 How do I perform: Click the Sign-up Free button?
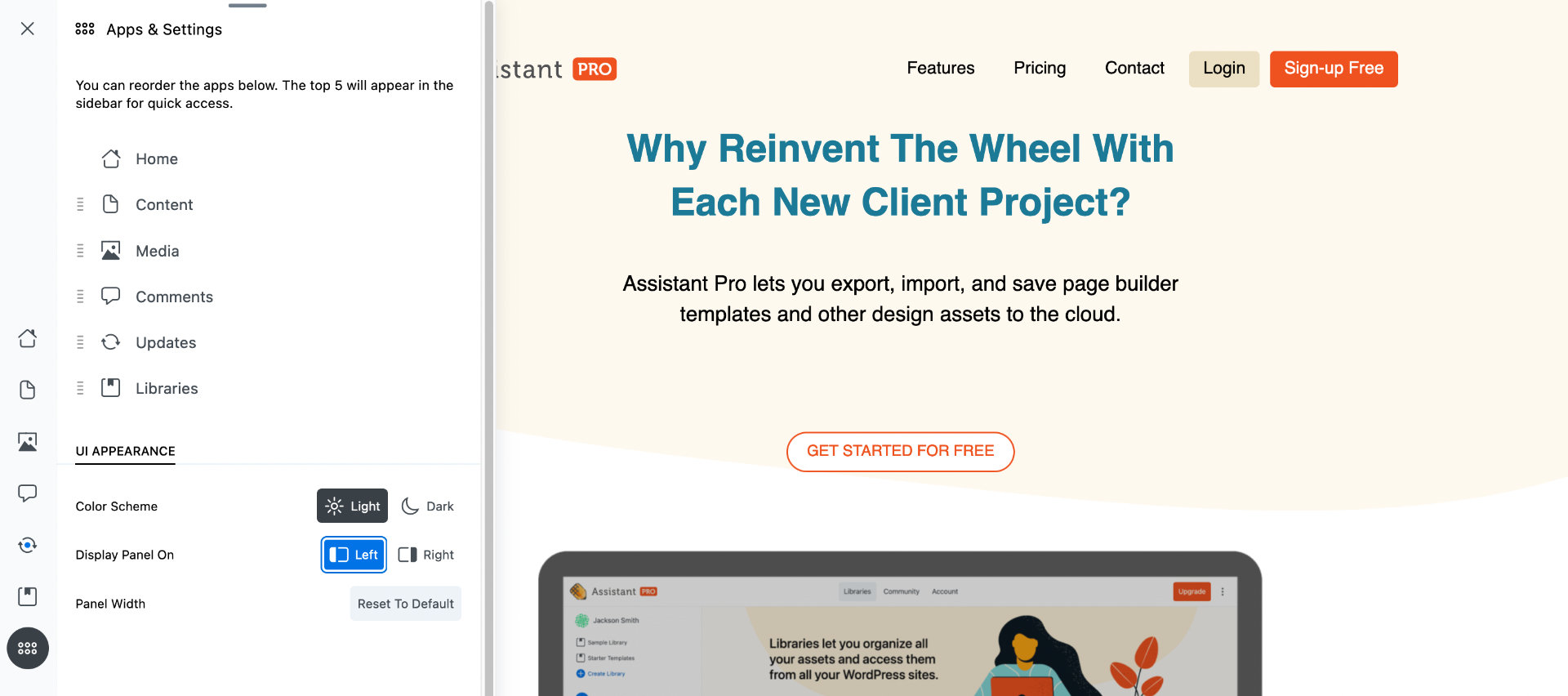point(1333,69)
